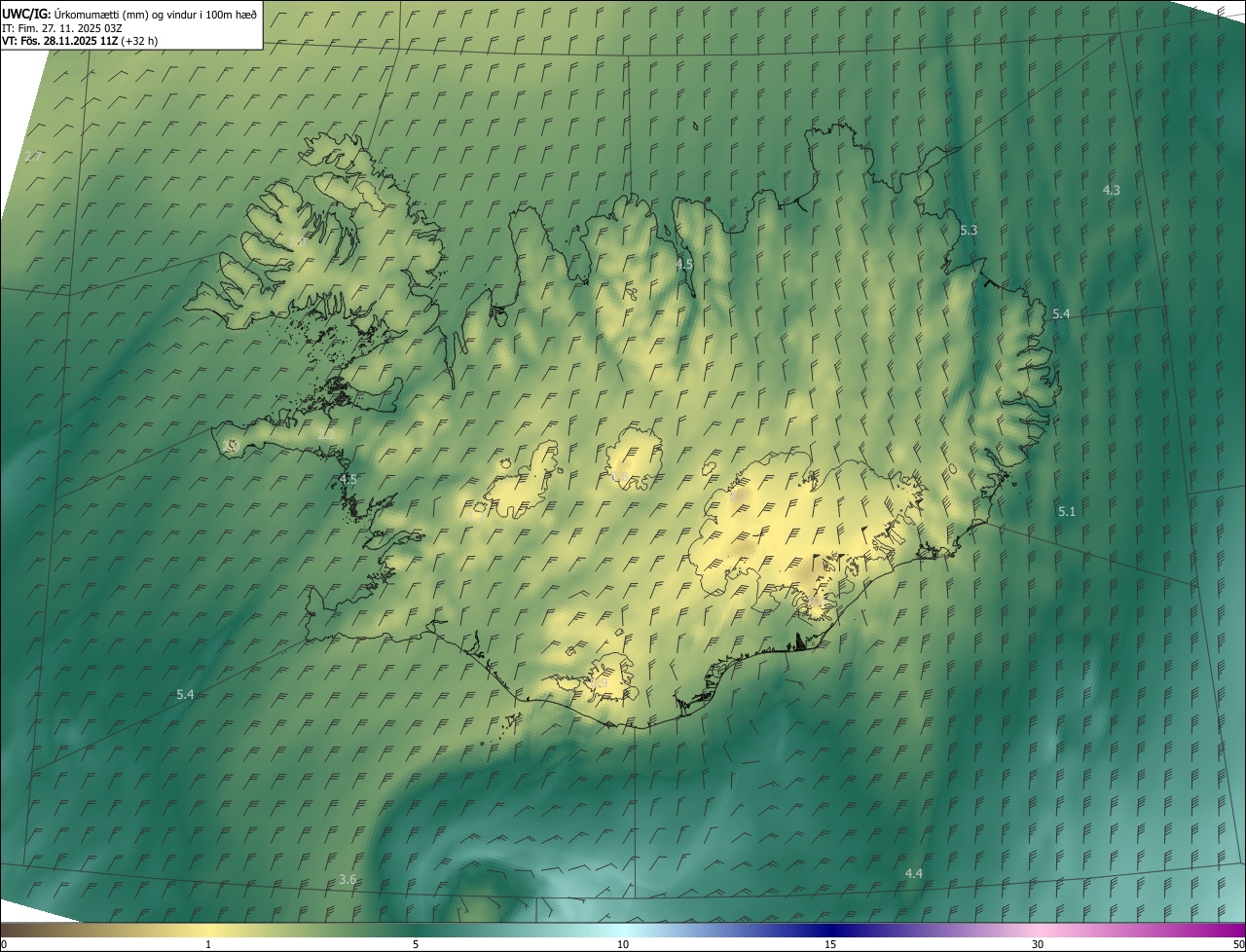
Task: Click the valid time line 'VT: Fös. 28.11.2025 11Z (+32 h)'
Action: pos(81,41)
